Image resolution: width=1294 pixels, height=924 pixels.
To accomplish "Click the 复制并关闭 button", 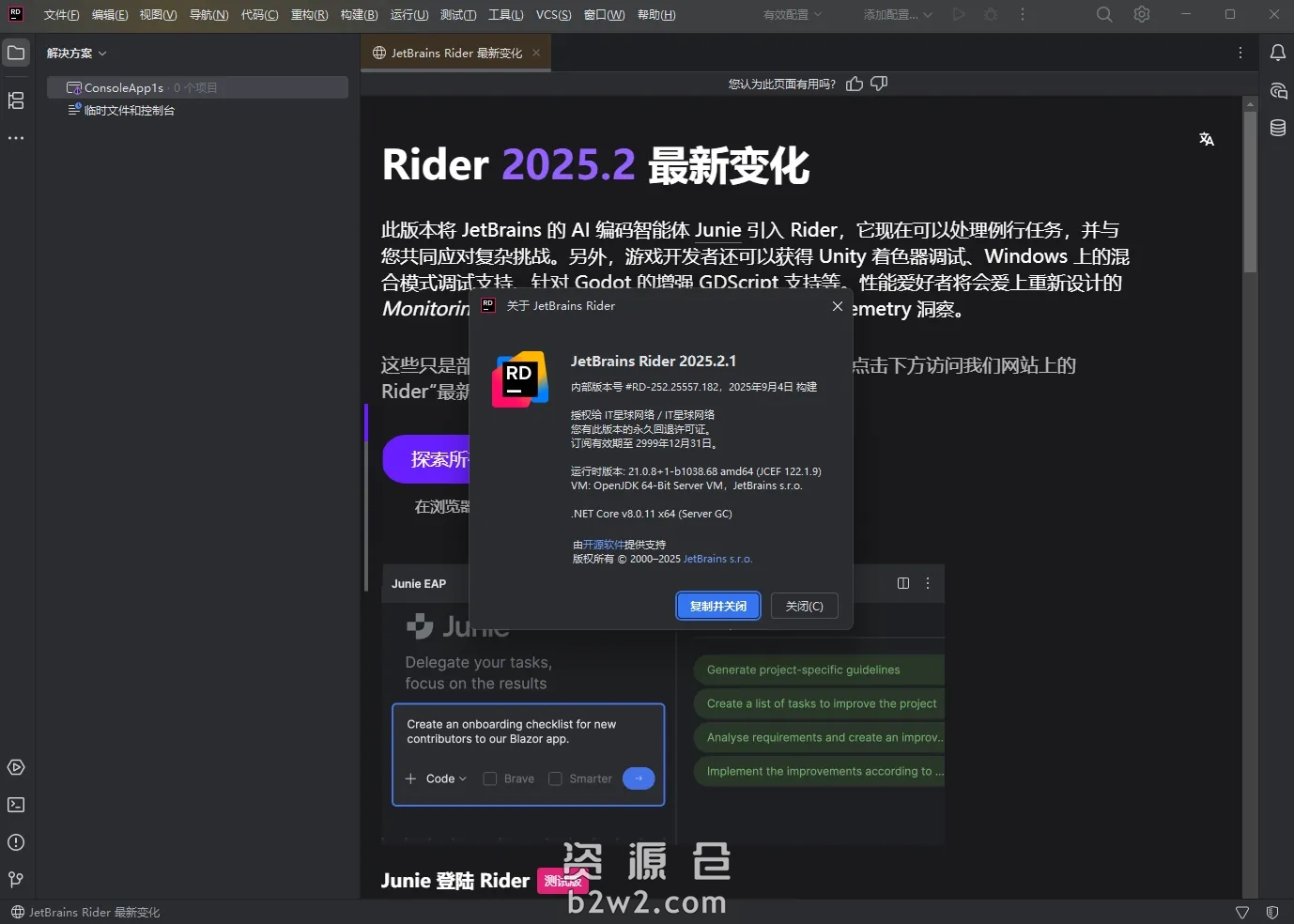I will (717, 607).
